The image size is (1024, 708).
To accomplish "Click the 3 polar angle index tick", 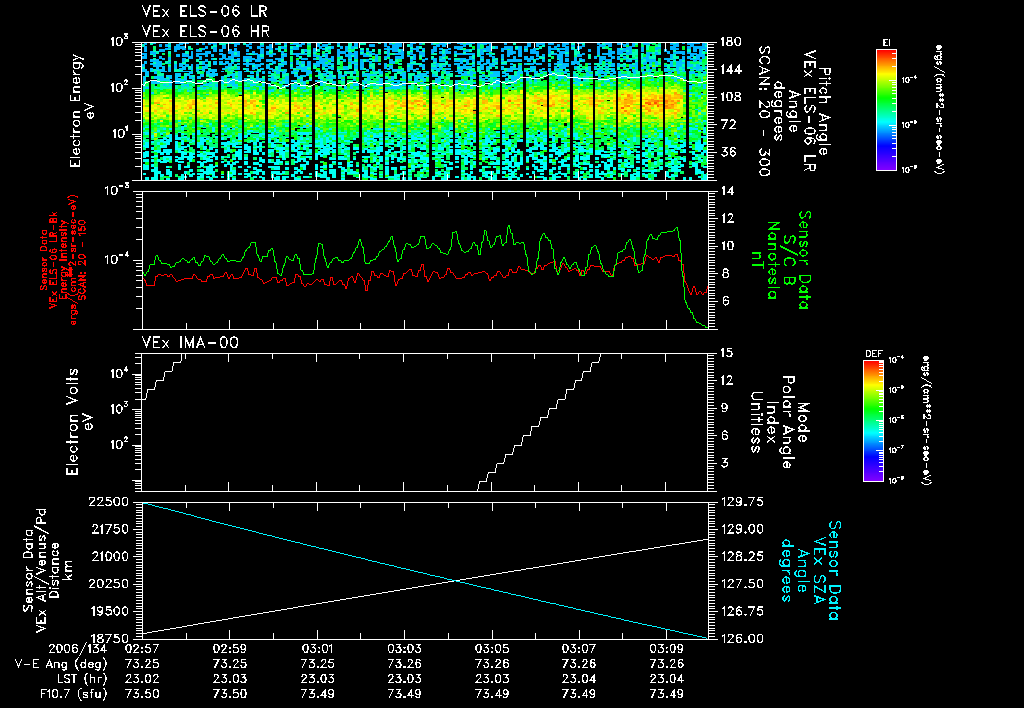I will [x=724, y=462].
